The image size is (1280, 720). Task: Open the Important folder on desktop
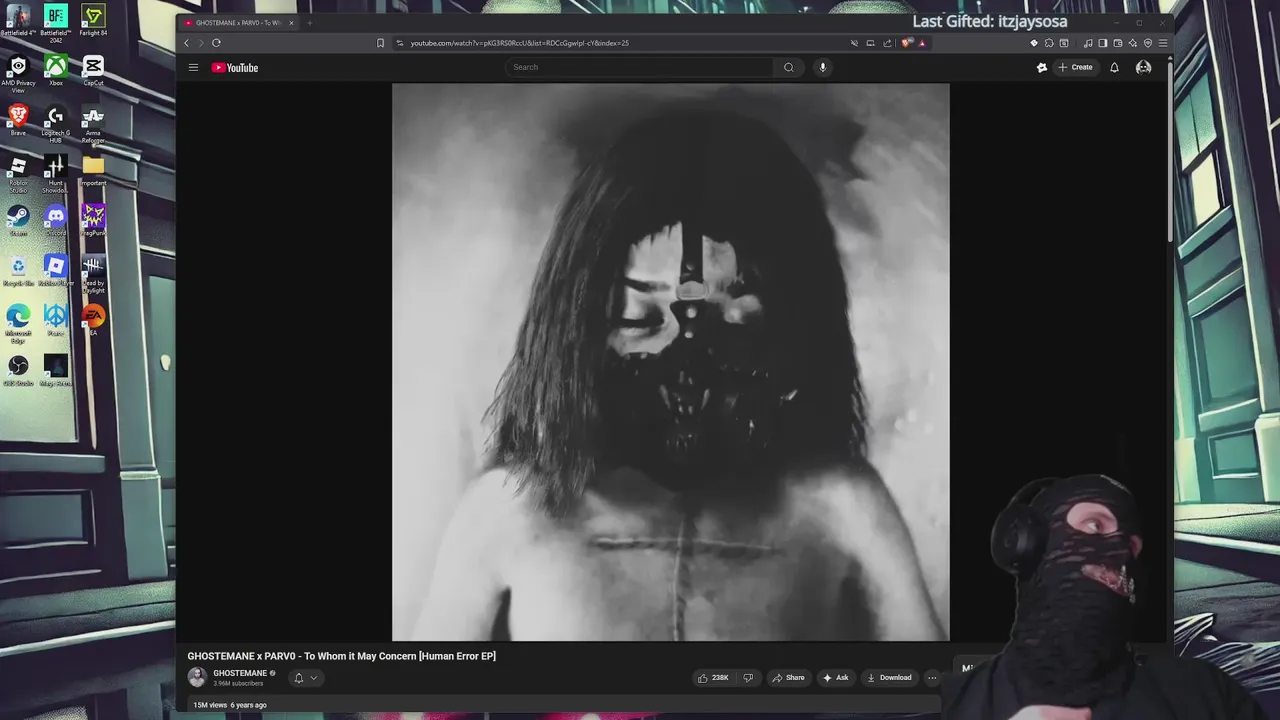point(93,171)
